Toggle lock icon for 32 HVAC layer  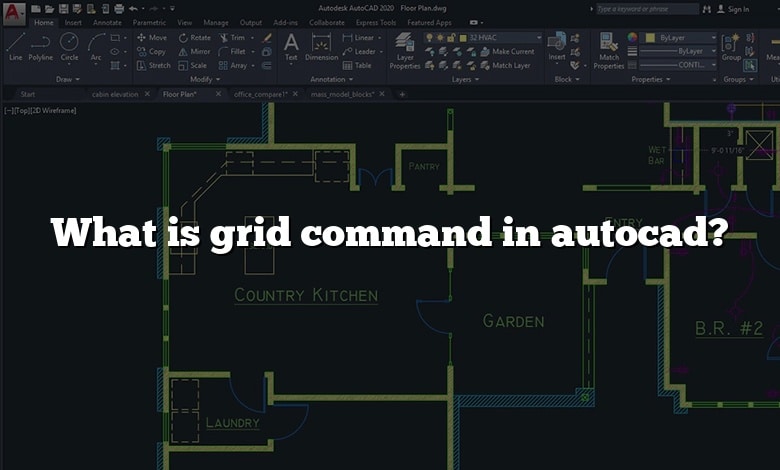coord(451,38)
